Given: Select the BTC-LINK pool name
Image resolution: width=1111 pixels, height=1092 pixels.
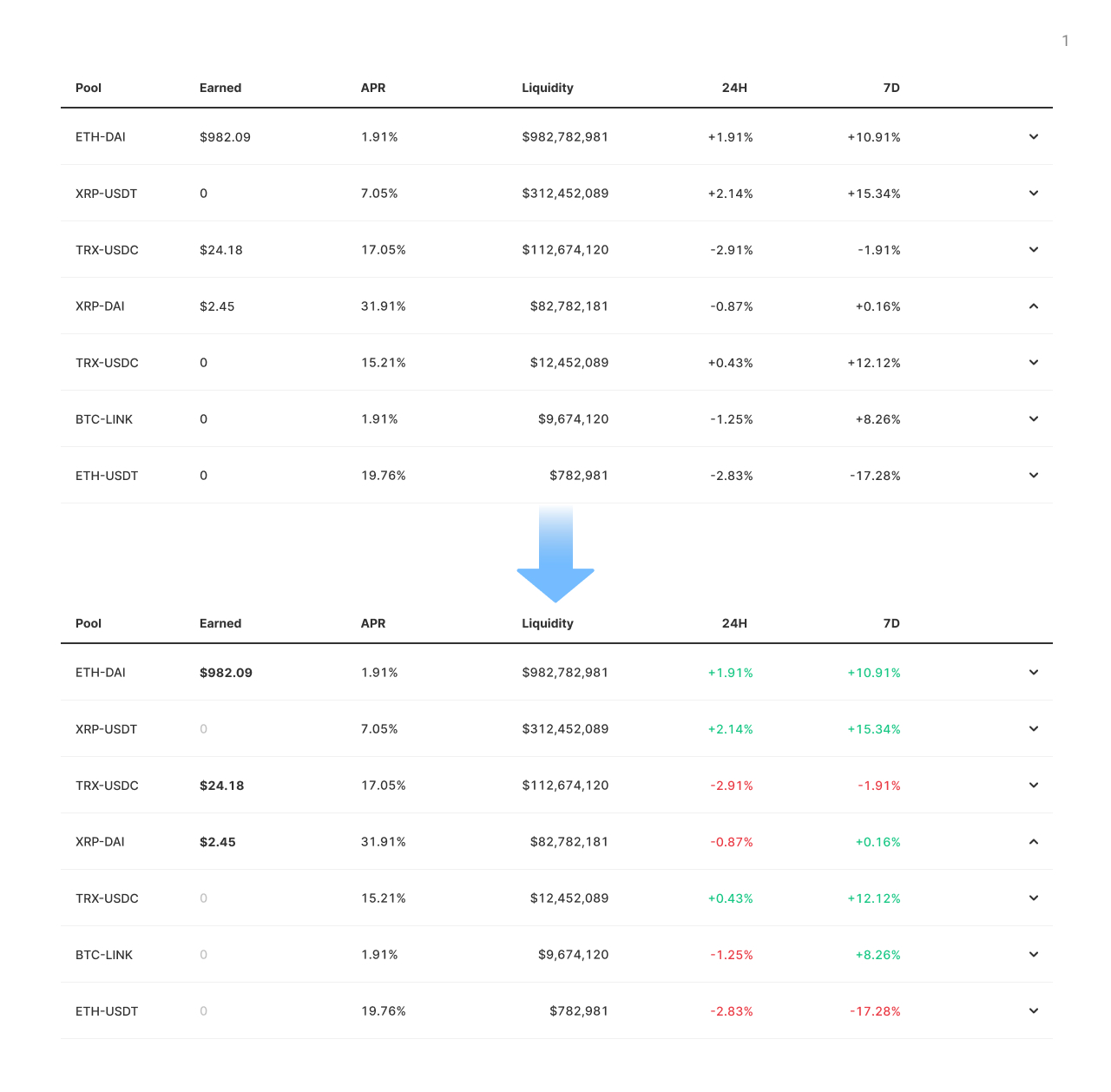Looking at the screenshot, I should [x=103, y=419].
